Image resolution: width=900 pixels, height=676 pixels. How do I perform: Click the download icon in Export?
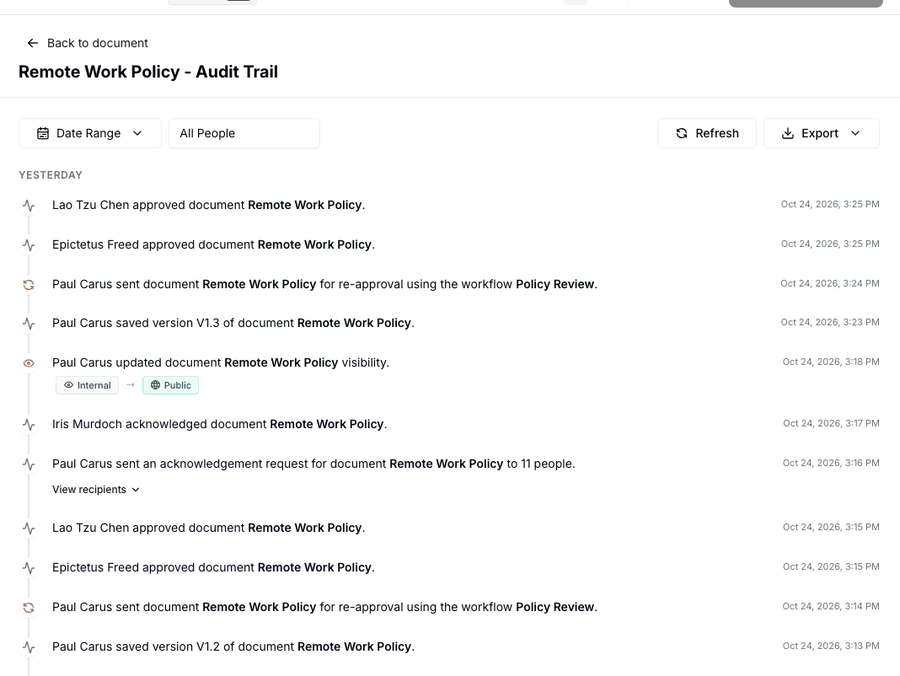tap(788, 133)
